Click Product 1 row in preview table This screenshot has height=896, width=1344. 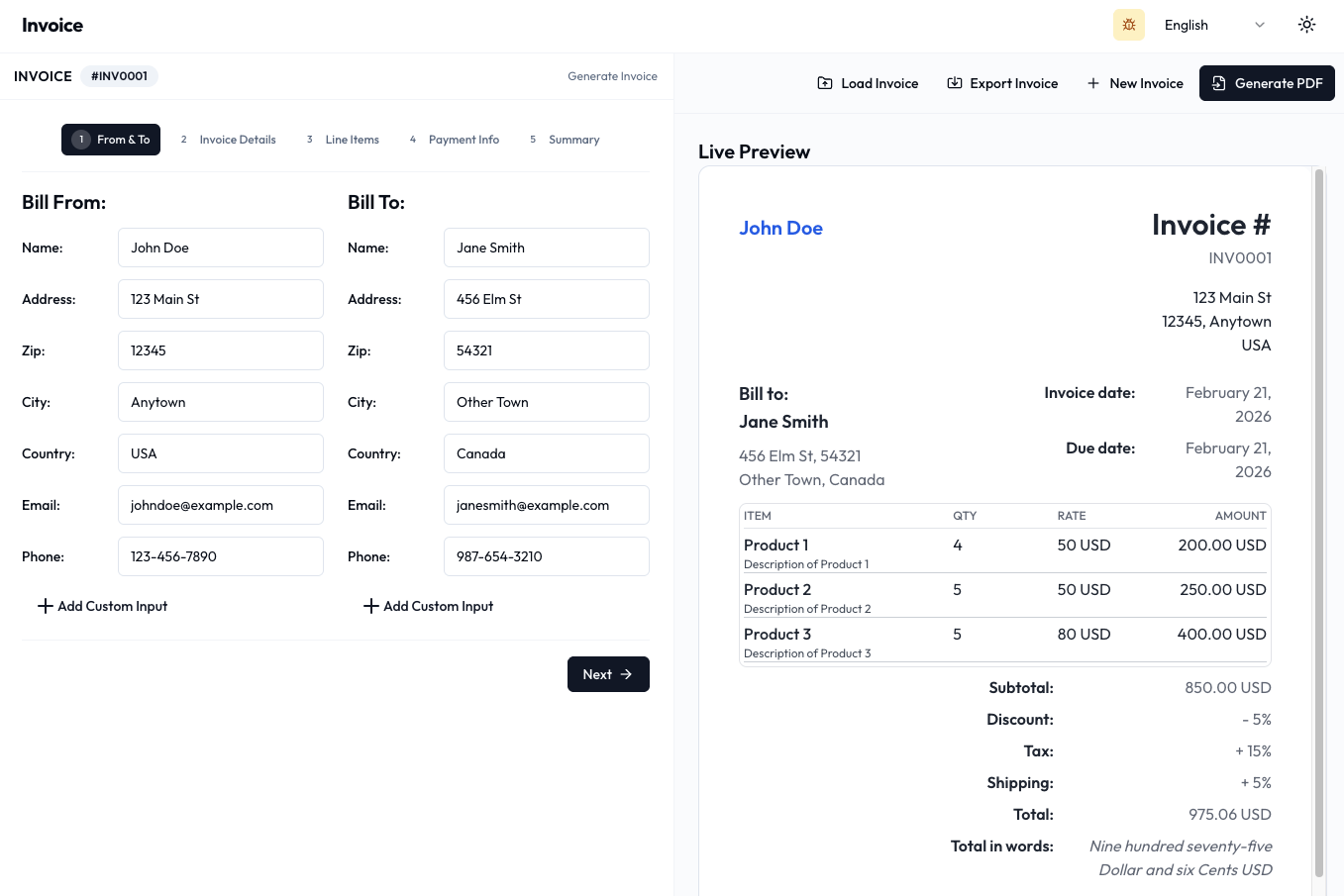pyautogui.click(x=1005, y=552)
